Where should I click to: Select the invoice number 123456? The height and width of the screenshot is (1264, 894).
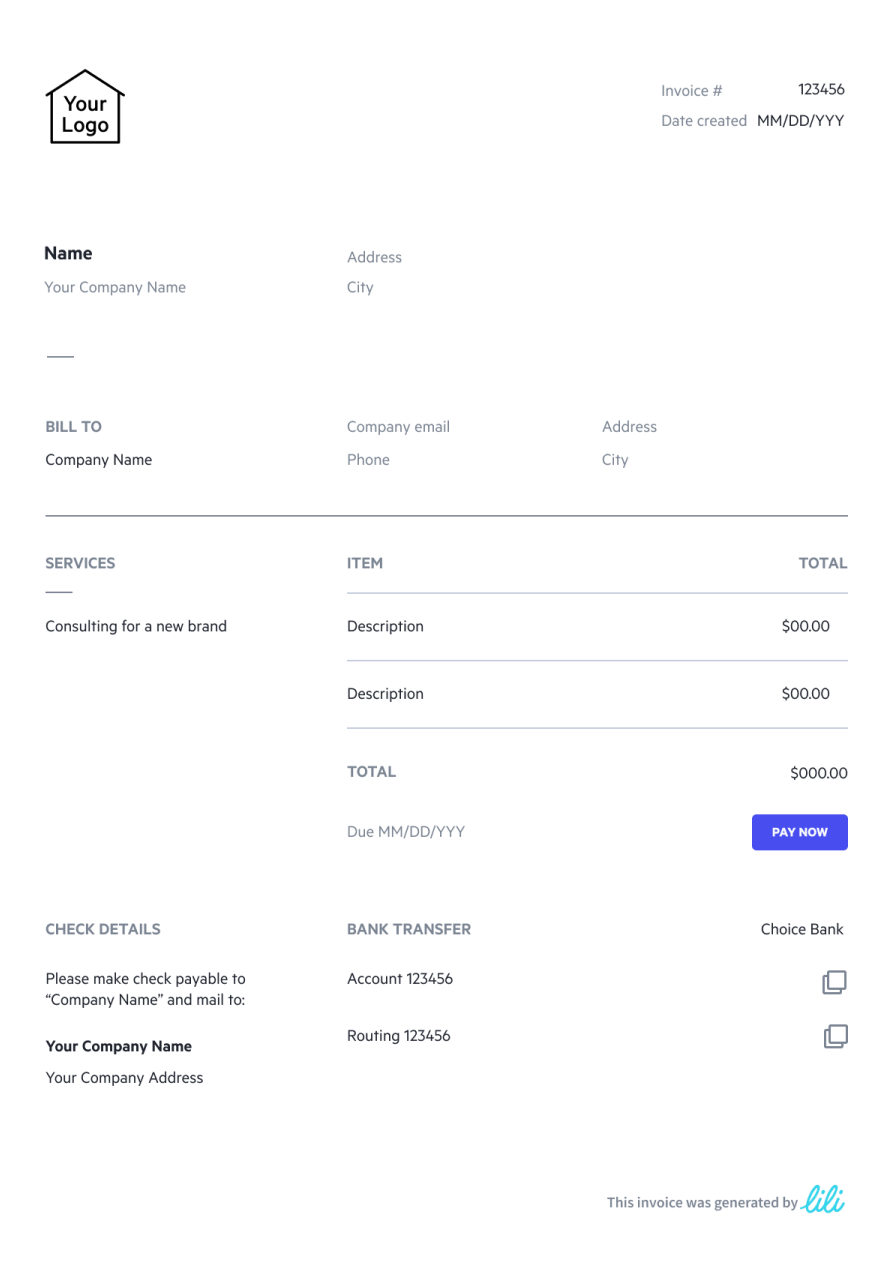pyautogui.click(x=821, y=89)
